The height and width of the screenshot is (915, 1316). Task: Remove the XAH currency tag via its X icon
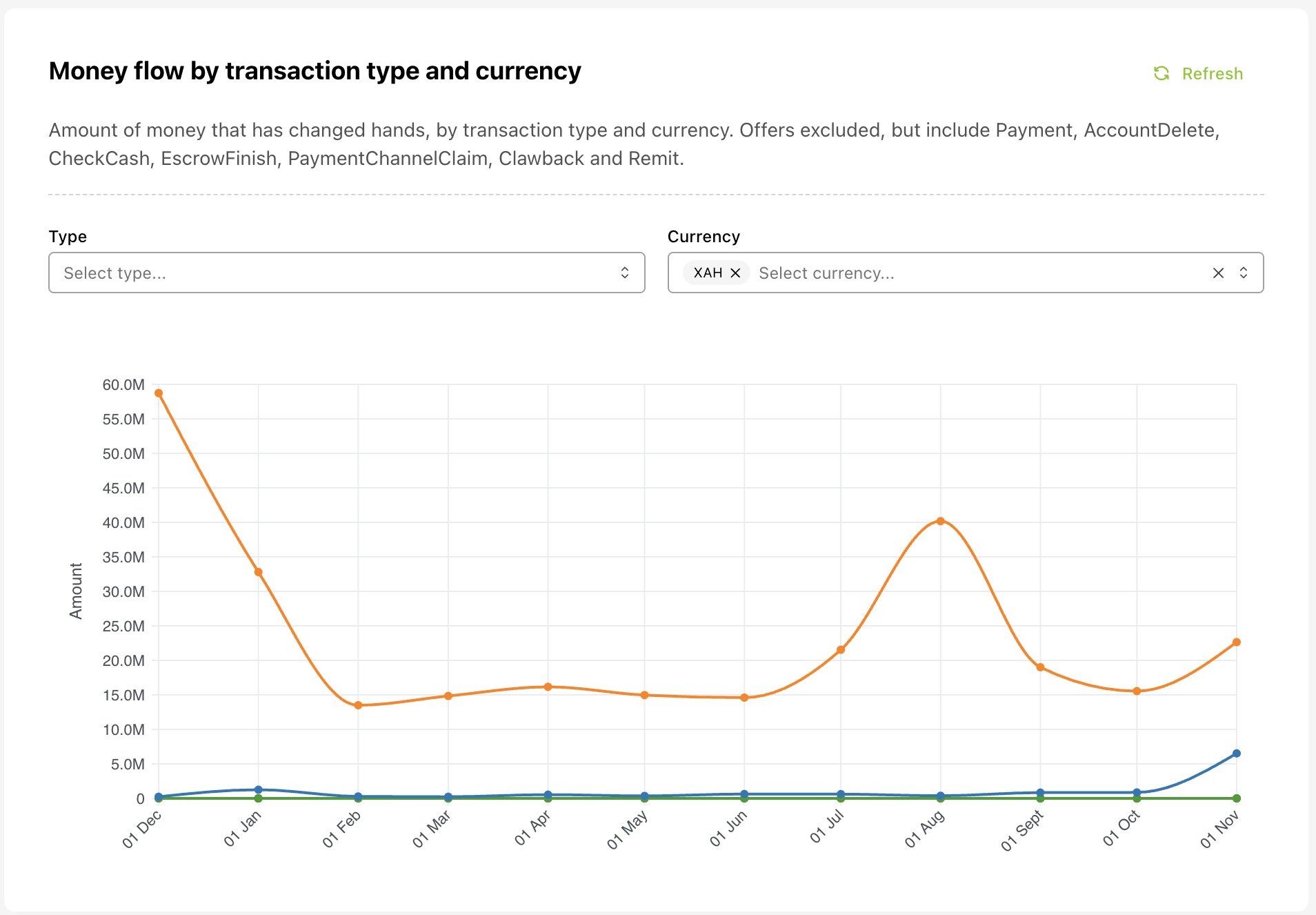coord(735,273)
